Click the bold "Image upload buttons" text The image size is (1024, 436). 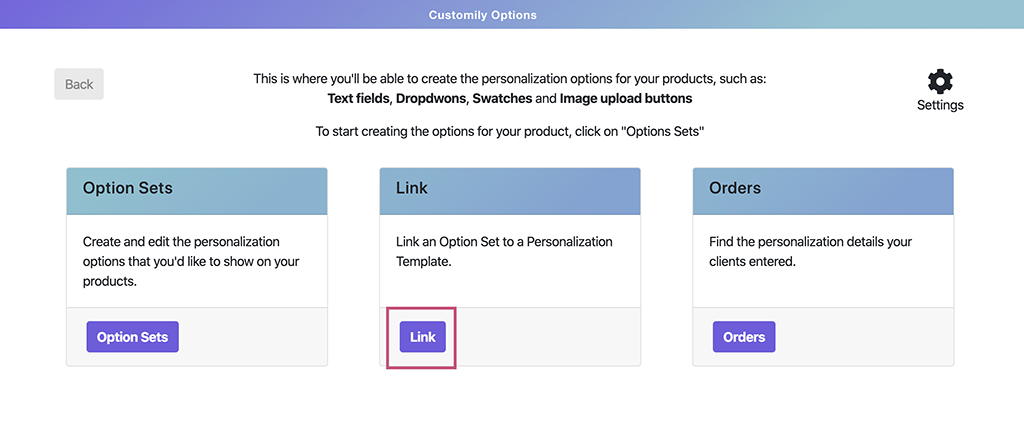point(625,99)
